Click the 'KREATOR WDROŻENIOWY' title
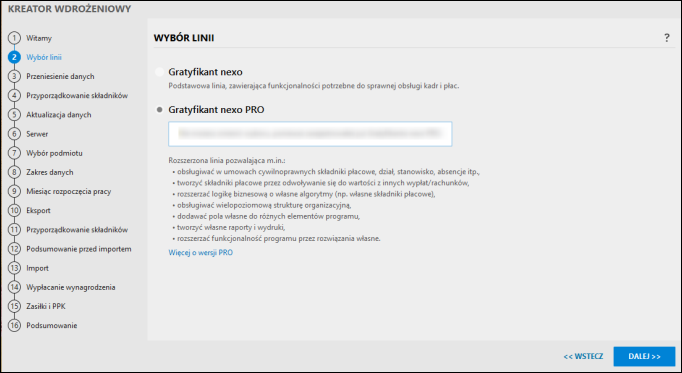 tap(70, 9)
